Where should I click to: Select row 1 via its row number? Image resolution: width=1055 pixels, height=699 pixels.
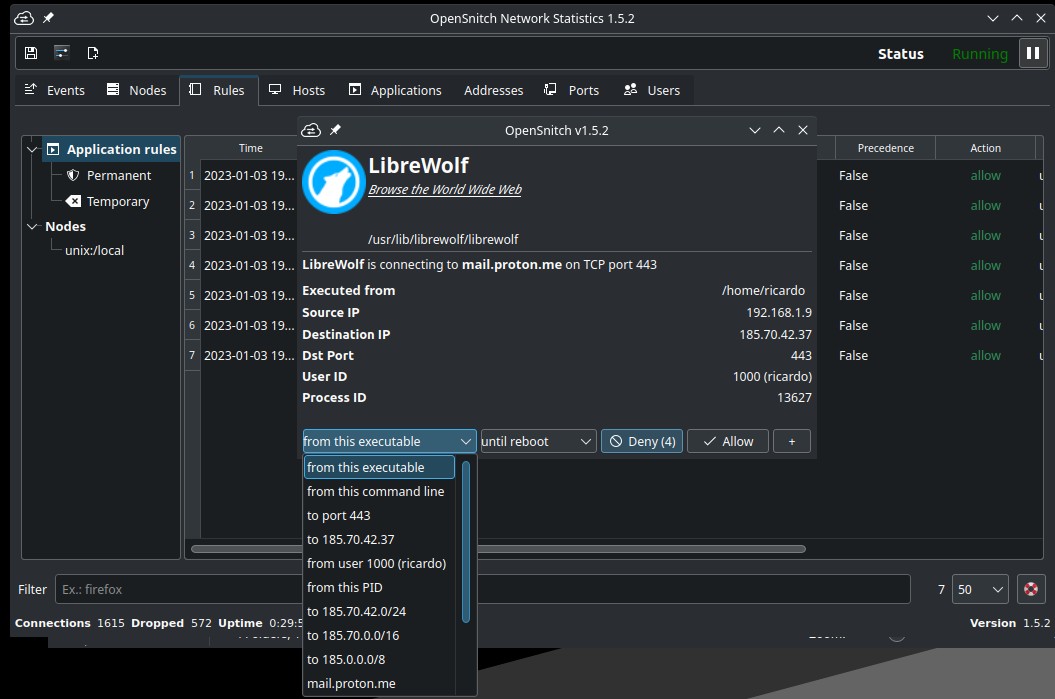[192, 176]
